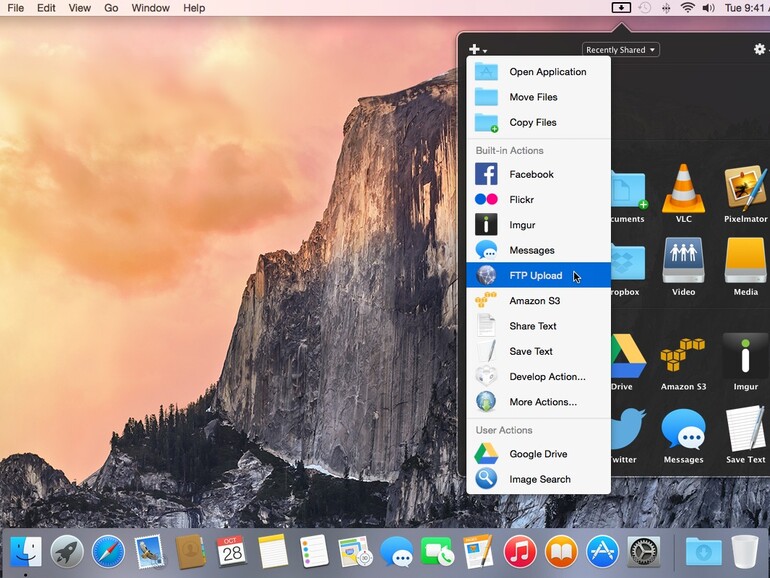Choose FTP Upload from the menu
The image size is (770, 578).
point(535,276)
